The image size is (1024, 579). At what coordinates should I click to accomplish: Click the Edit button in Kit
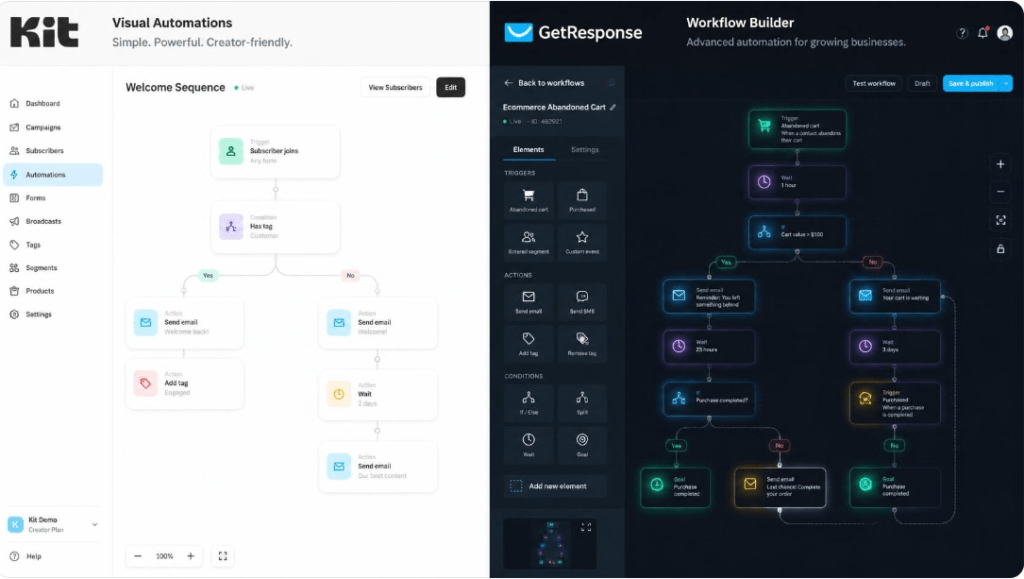click(451, 87)
